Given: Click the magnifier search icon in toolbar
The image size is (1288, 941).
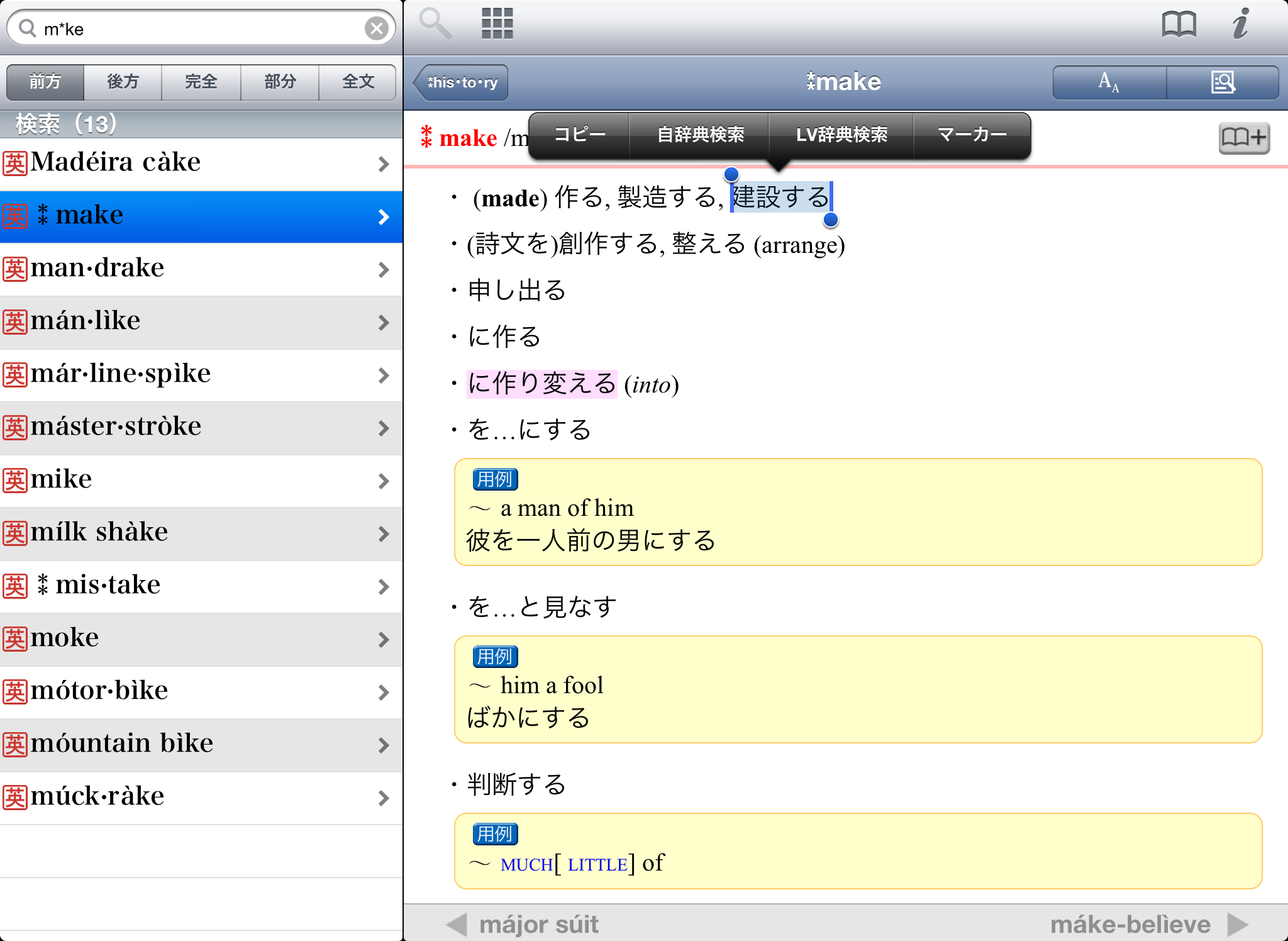Looking at the screenshot, I should tap(435, 24).
